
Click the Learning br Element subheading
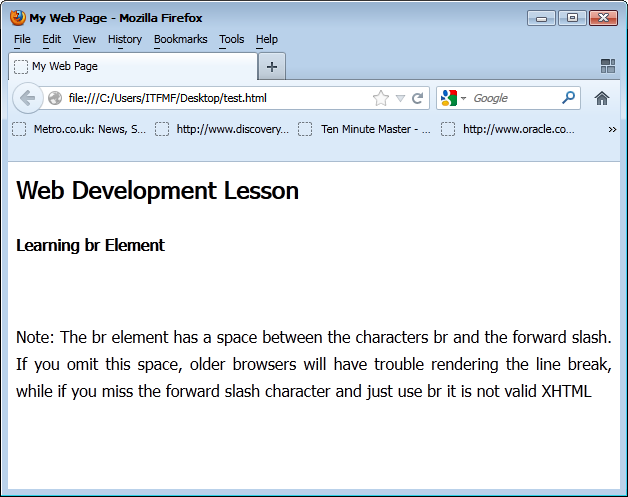coord(90,245)
